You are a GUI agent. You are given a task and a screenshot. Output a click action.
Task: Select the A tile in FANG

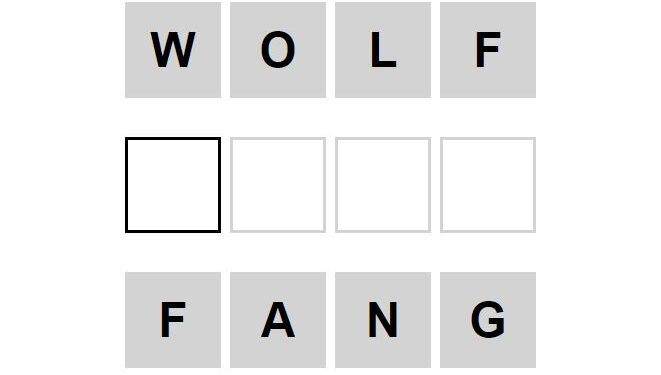pyautogui.click(x=278, y=320)
